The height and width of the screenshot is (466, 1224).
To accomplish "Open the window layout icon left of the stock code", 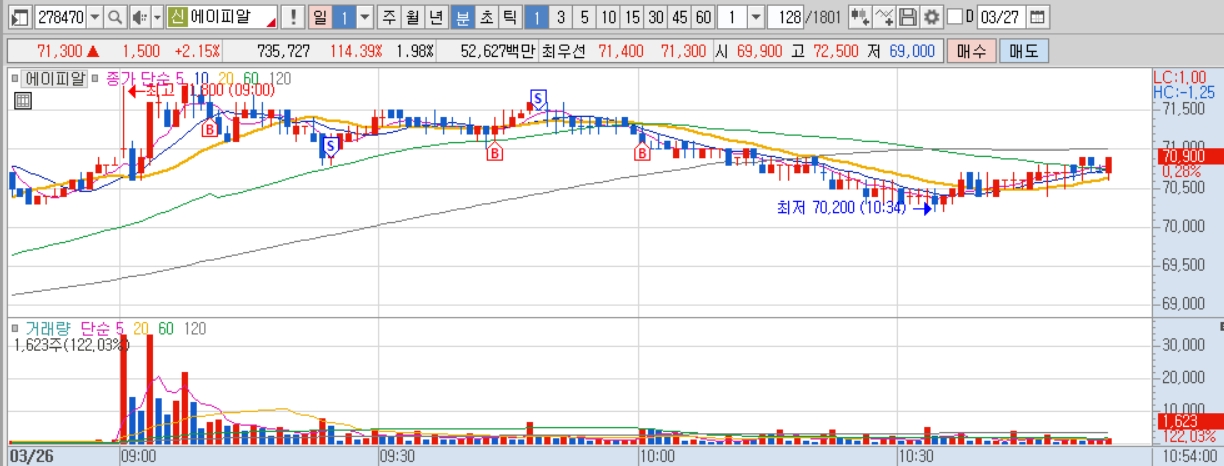I will pos(19,17).
